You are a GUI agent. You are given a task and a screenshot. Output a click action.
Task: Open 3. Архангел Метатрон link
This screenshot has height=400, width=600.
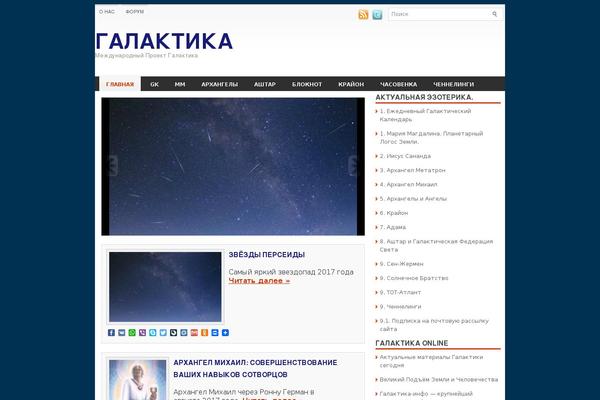[x=412, y=170]
